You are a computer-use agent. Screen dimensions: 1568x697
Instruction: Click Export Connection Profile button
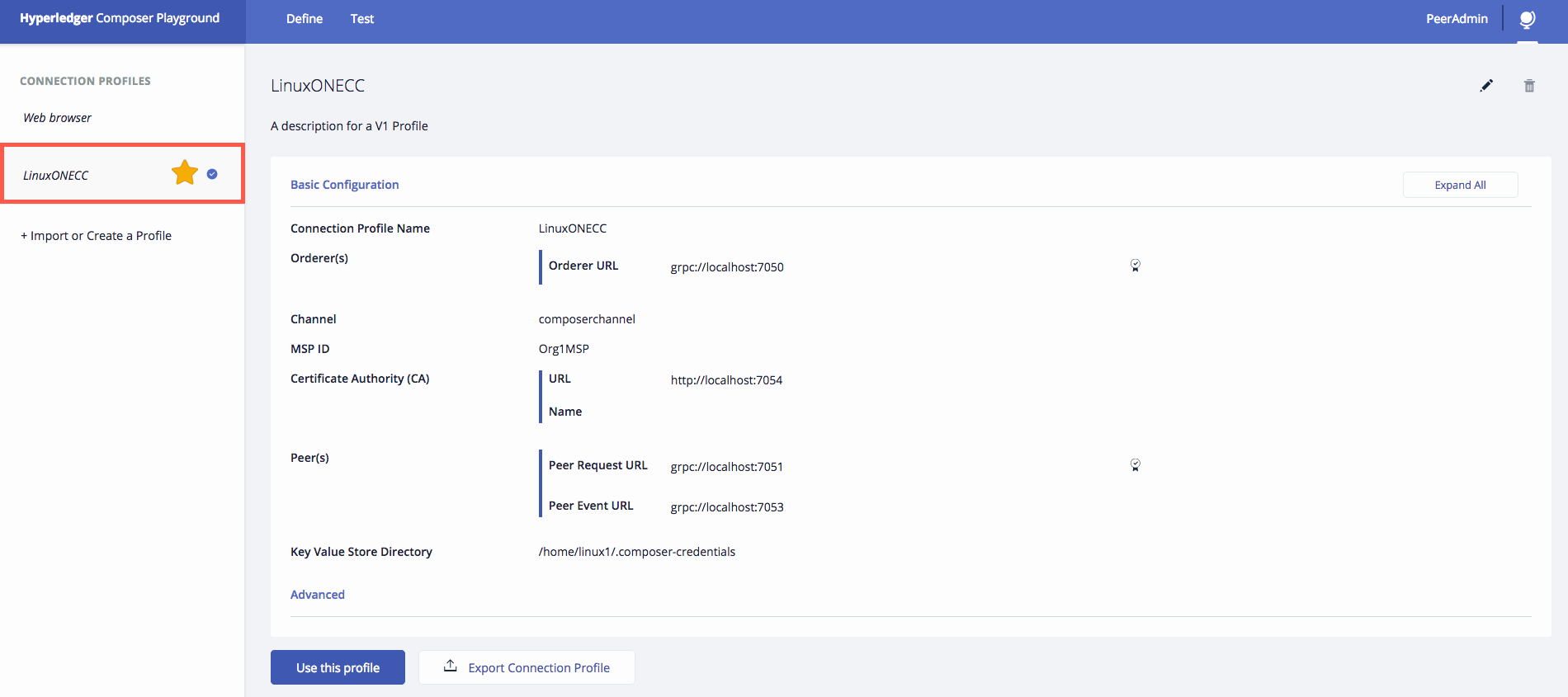point(527,667)
